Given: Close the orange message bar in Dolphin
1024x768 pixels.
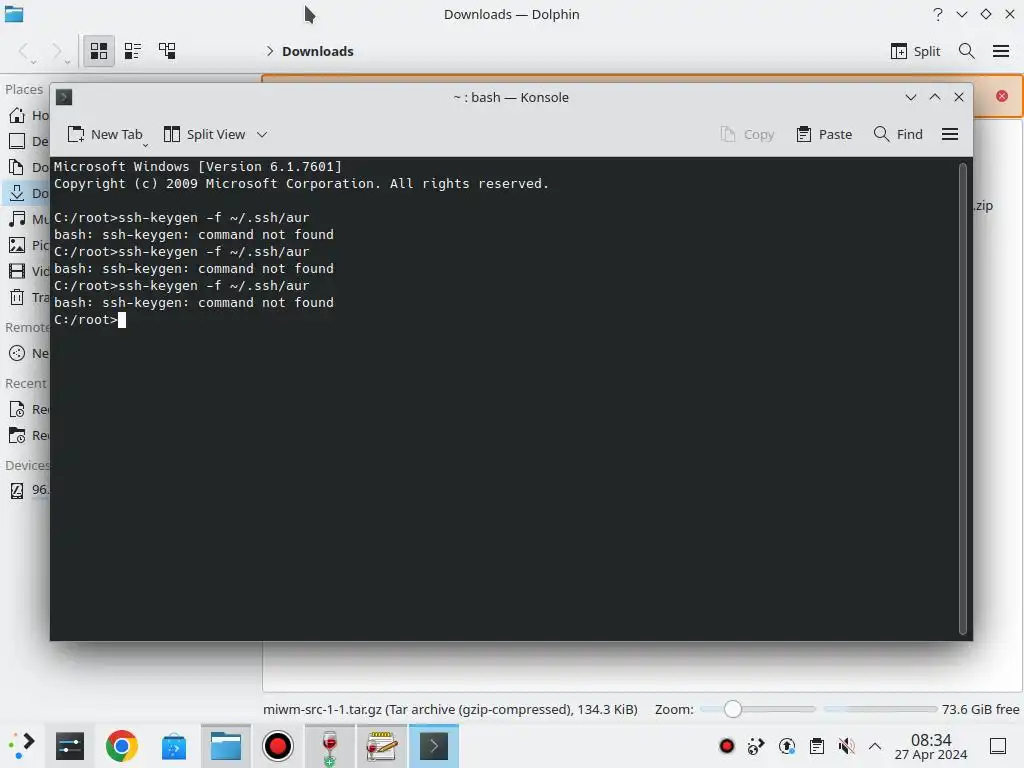Looking at the screenshot, I should click(x=1002, y=96).
